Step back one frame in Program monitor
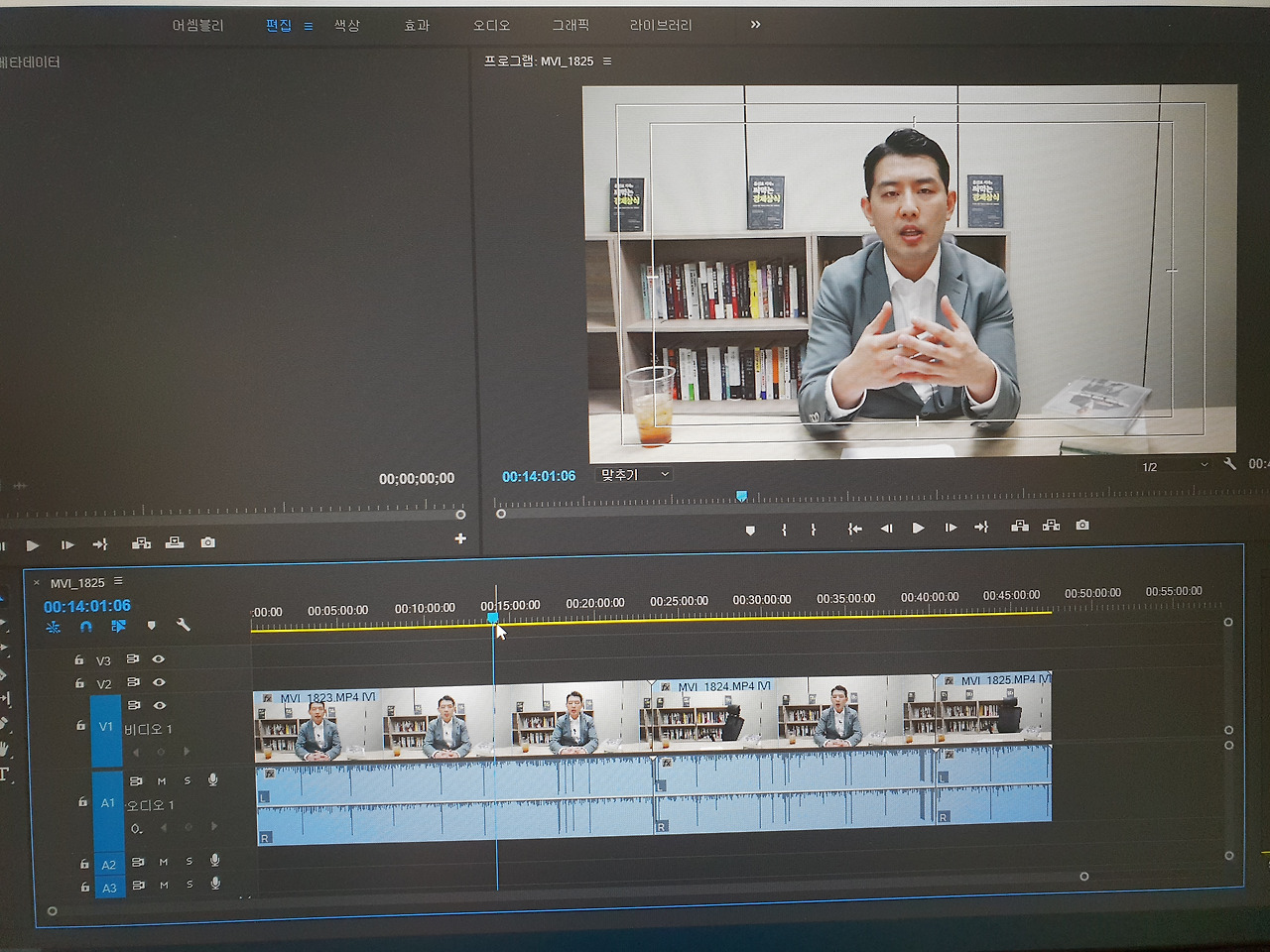Screen dimensions: 1270x952 (886, 529)
